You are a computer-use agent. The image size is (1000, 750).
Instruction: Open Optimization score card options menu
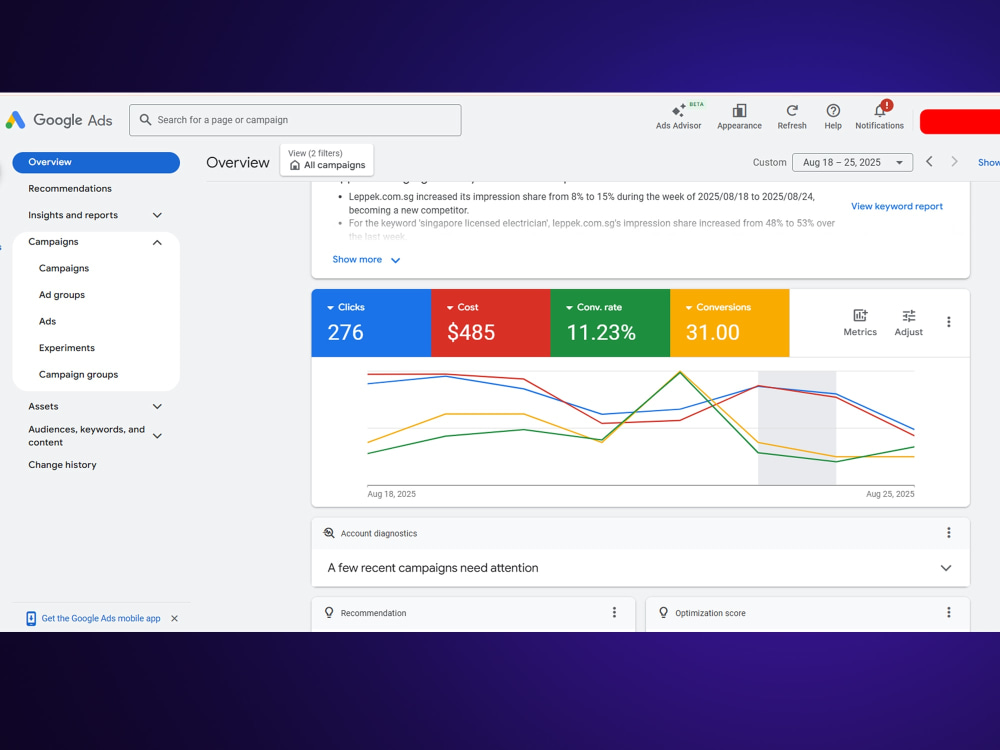[x=948, y=612]
